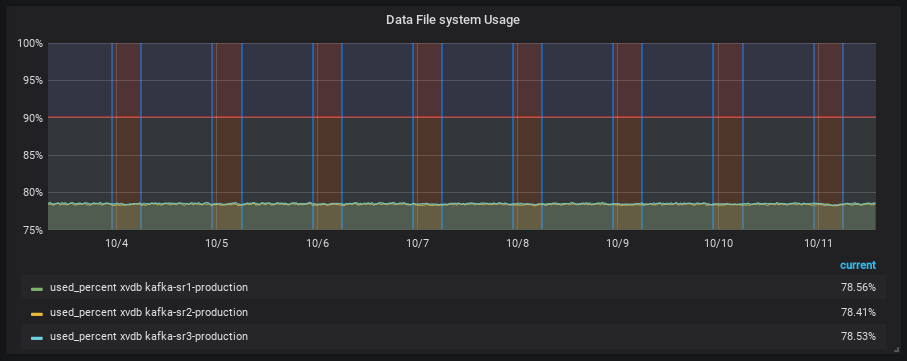Click the 75% y-axis label

(x=32, y=230)
